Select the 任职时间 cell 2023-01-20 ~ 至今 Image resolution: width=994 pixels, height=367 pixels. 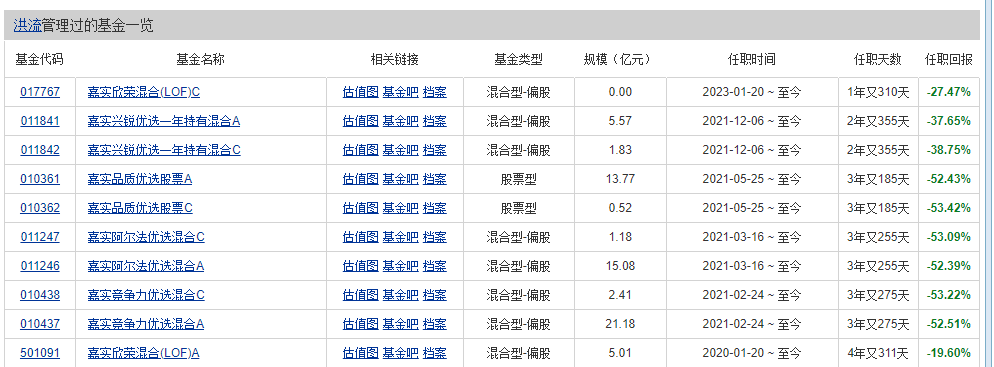(x=752, y=92)
